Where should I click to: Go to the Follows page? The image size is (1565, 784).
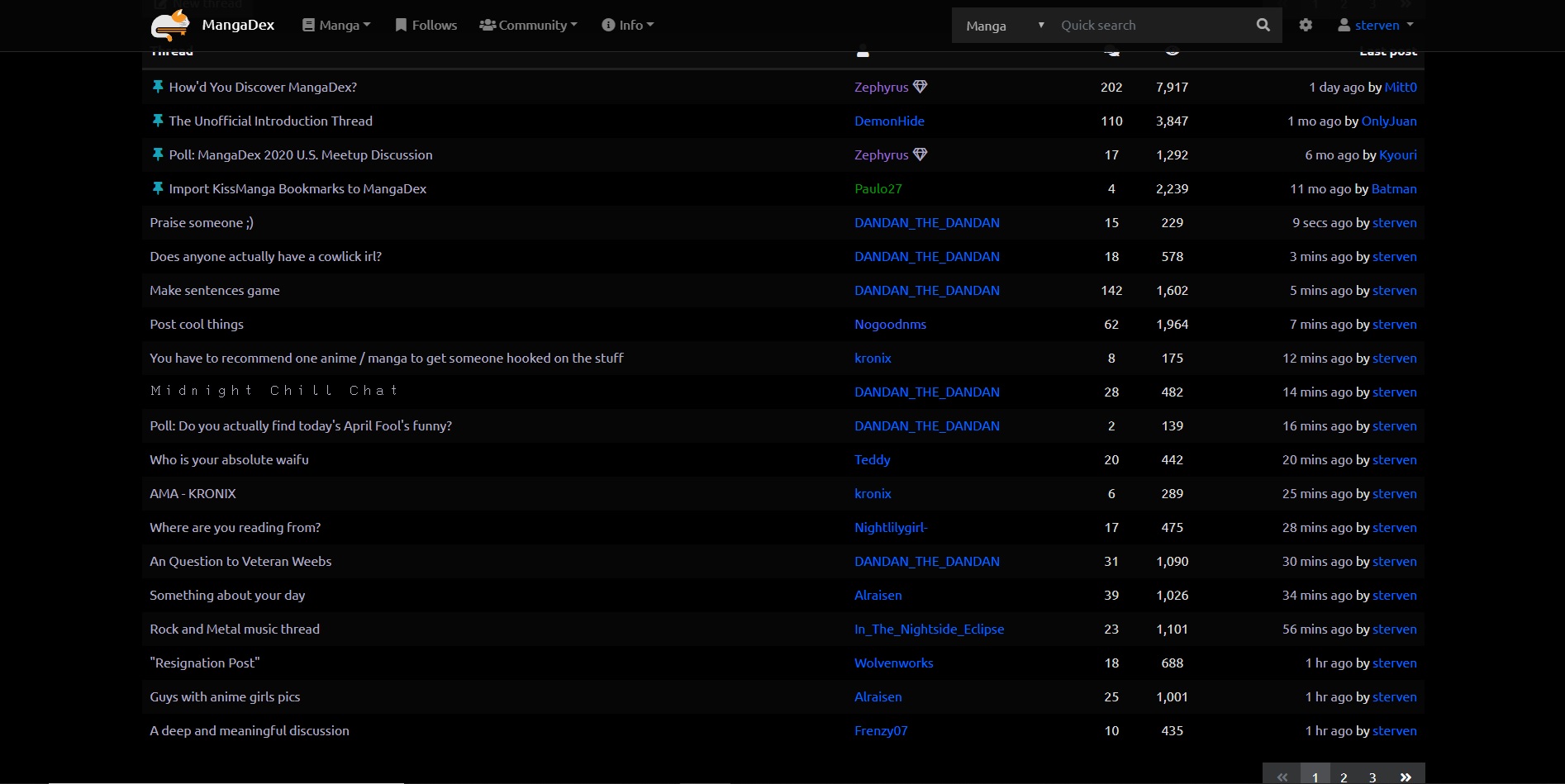coord(426,25)
